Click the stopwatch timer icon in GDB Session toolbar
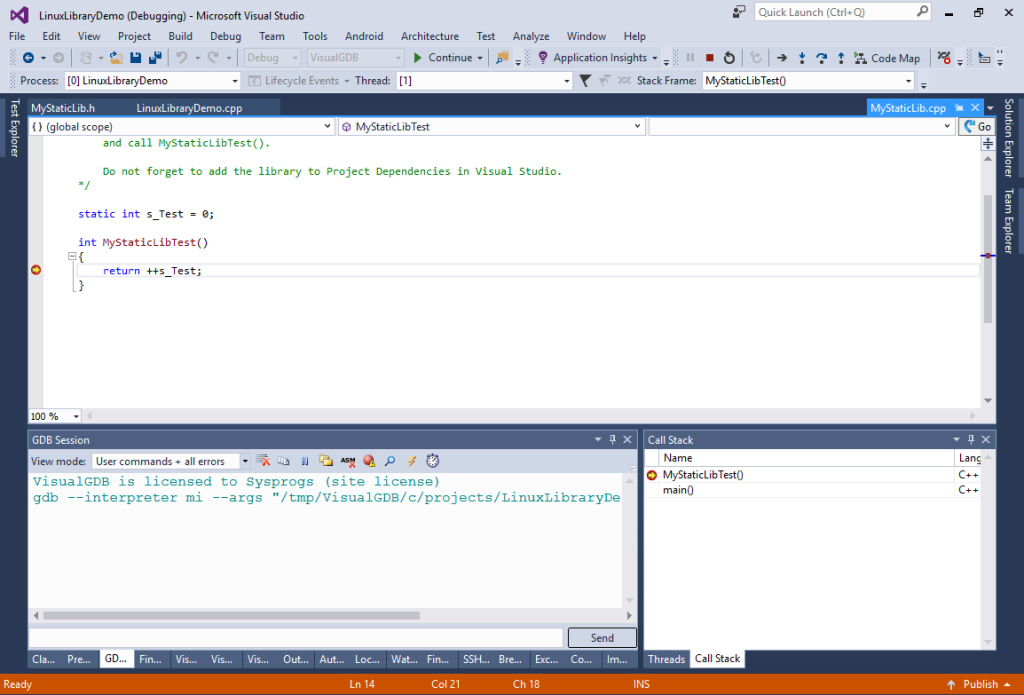The image size is (1024, 695). pyautogui.click(x=432, y=461)
